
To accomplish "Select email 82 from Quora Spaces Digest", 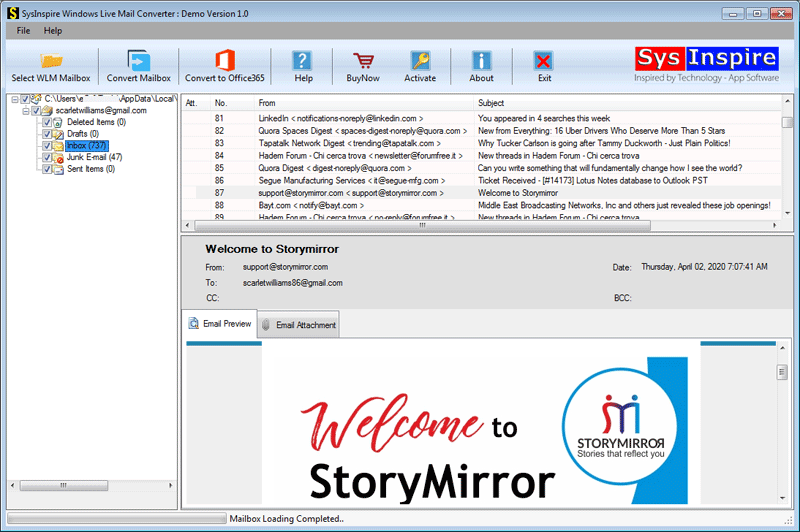I will [x=482, y=131].
